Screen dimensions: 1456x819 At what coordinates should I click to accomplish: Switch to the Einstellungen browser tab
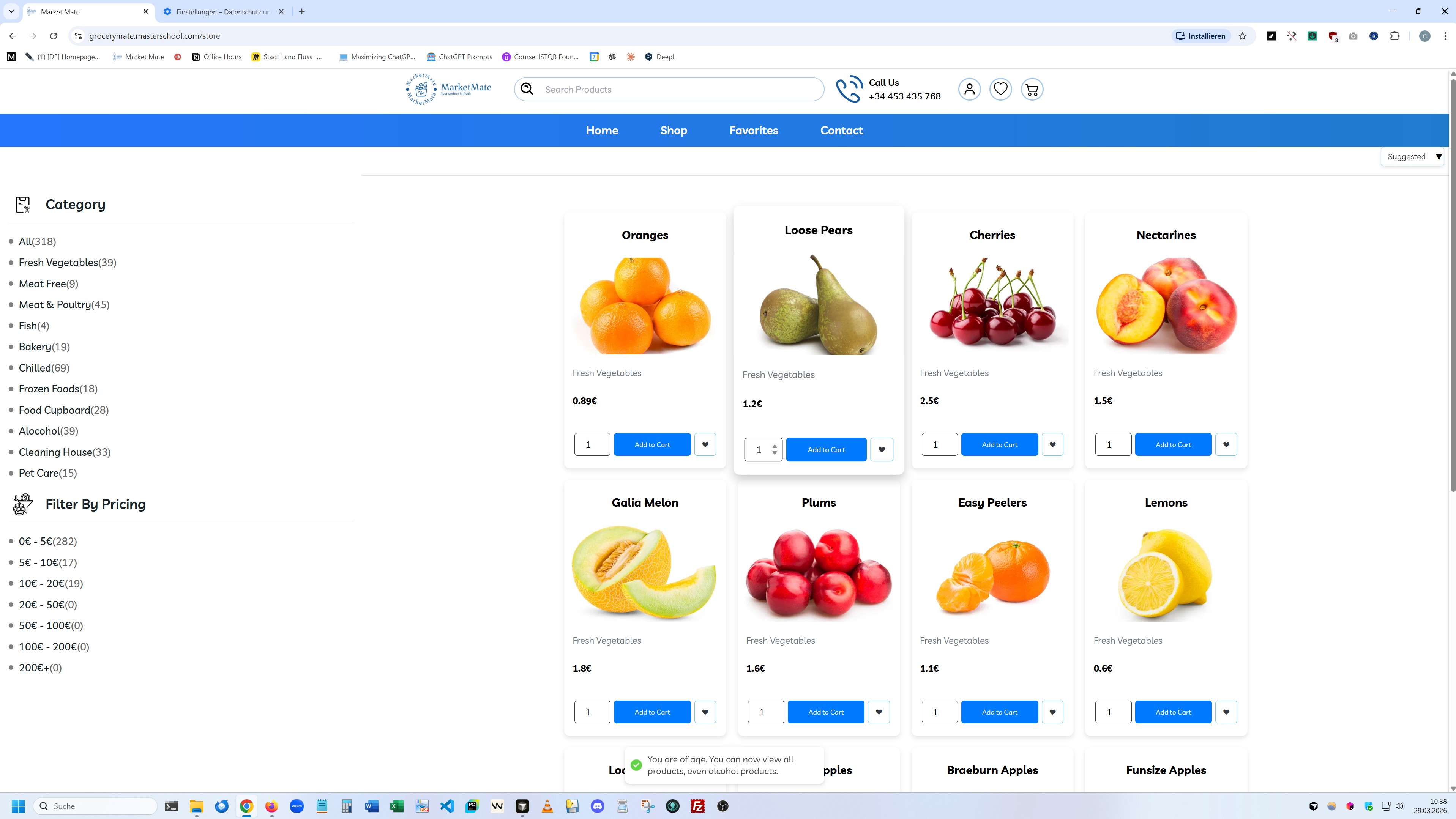pos(223,12)
